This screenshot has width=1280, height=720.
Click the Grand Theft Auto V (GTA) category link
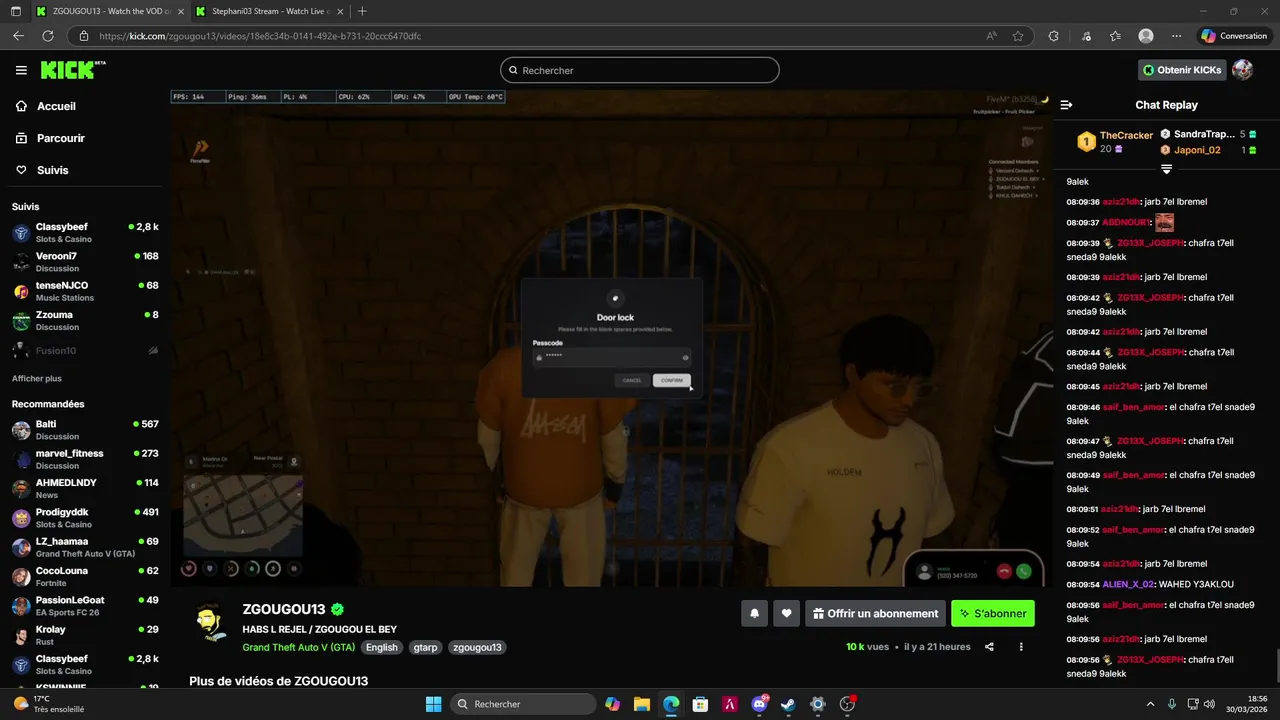click(x=298, y=647)
